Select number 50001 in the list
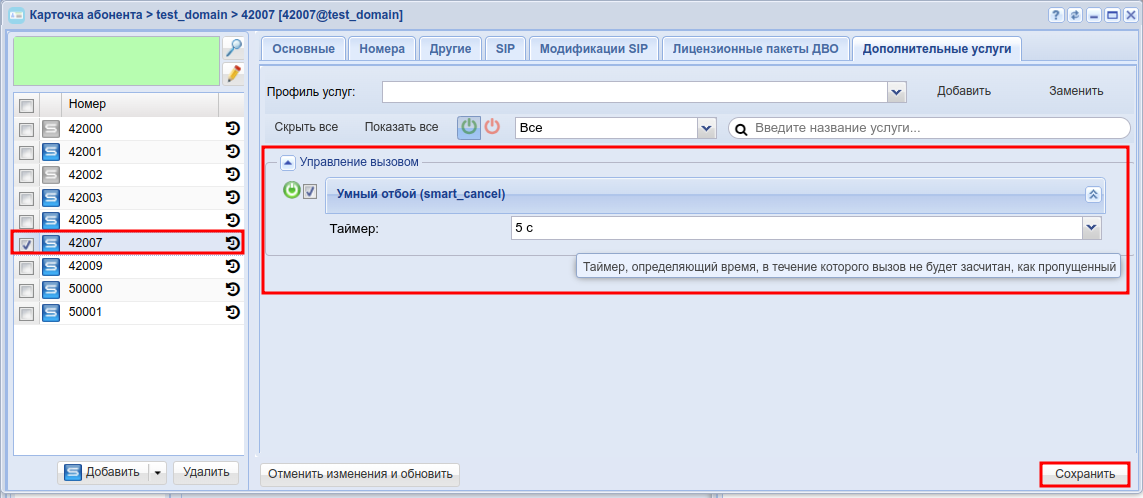 (x=128, y=313)
